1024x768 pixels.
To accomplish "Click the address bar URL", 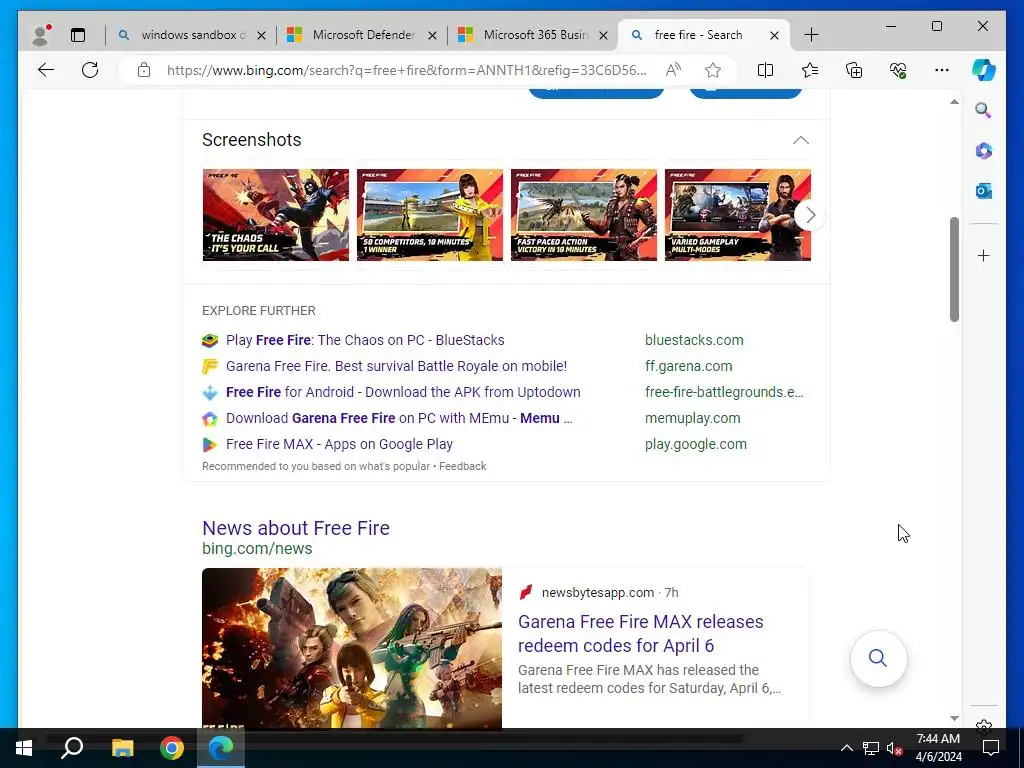I will 406,70.
